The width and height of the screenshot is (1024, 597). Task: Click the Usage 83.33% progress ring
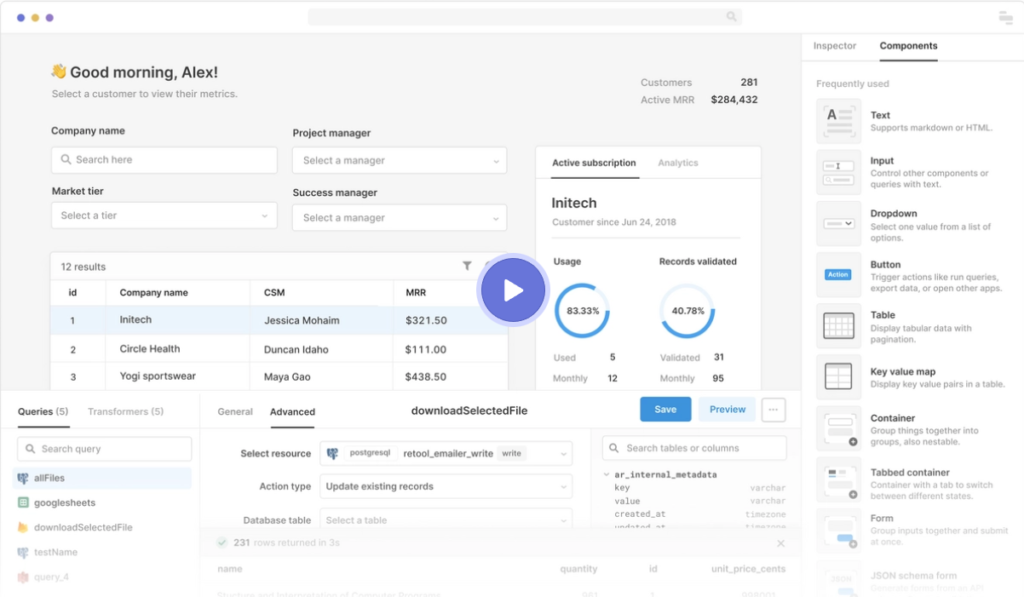pyautogui.click(x=582, y=311)
